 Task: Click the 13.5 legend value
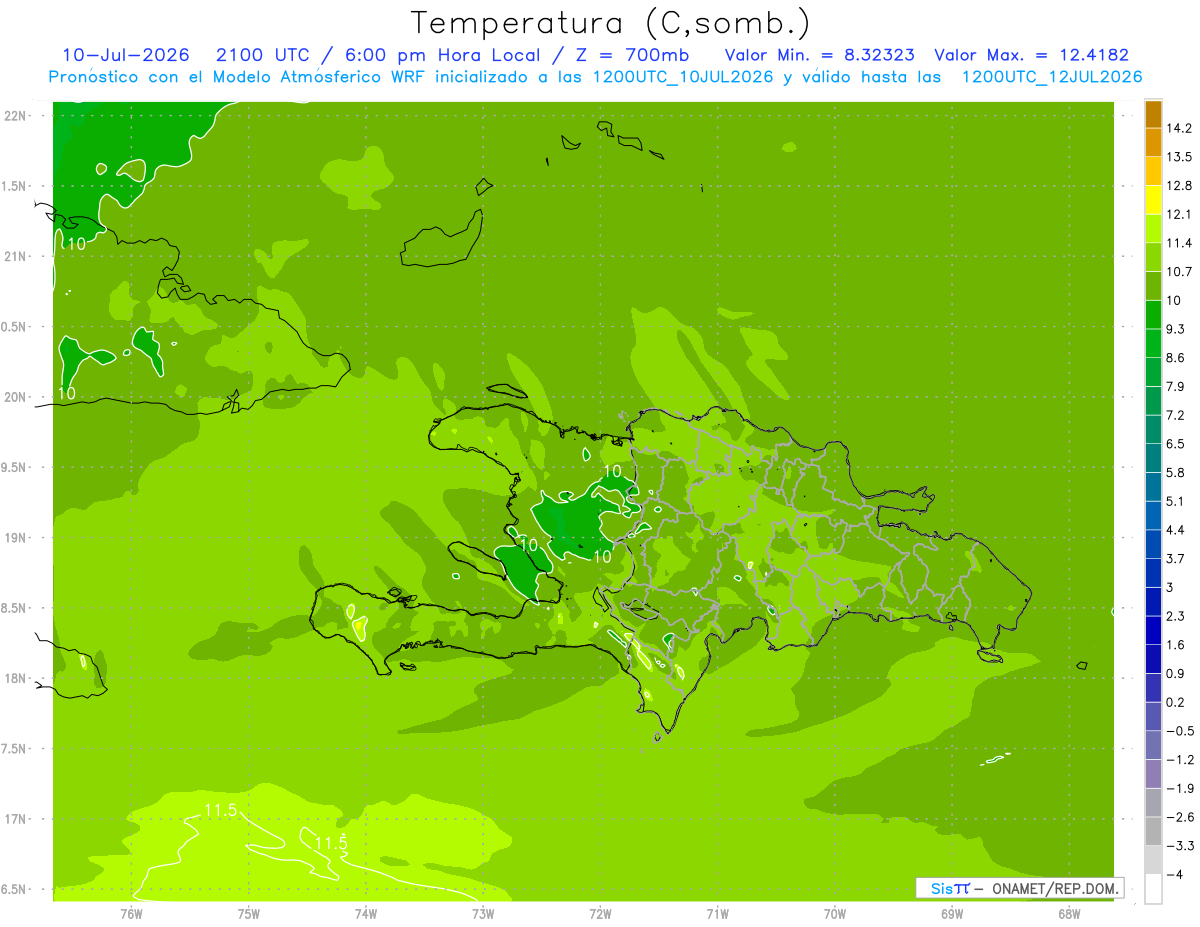pos(1180,157)
